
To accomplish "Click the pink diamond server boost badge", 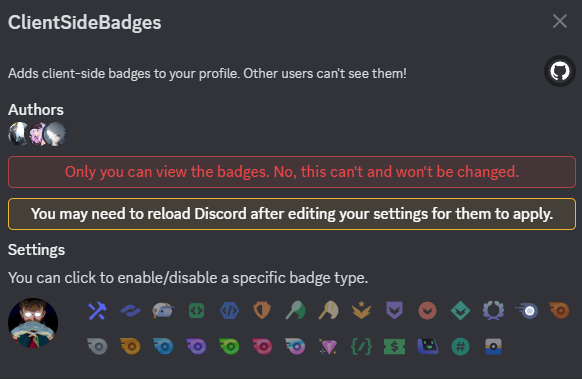I will (x=328, y=347).
